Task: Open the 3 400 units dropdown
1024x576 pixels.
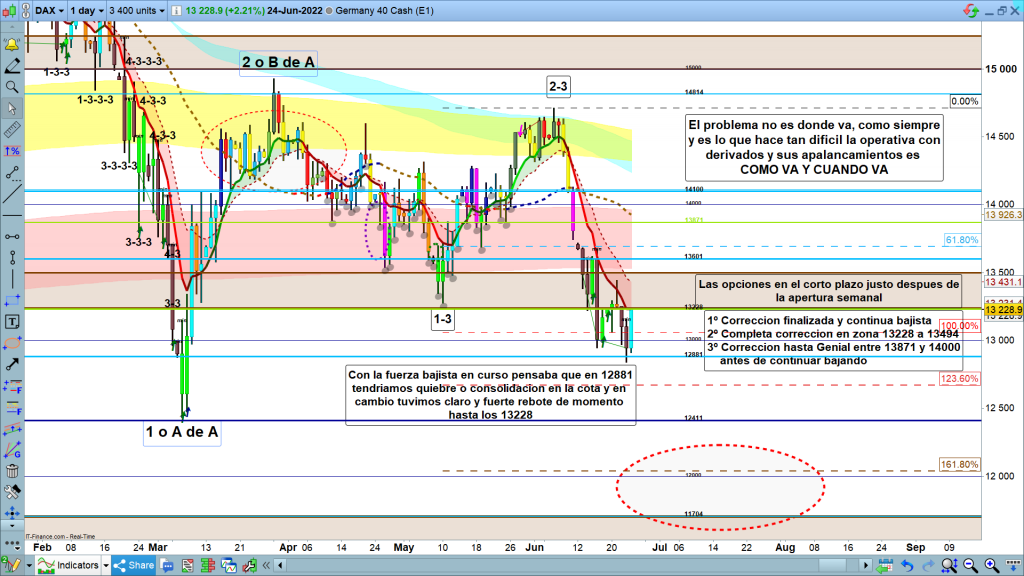Action: coord(137,11)
